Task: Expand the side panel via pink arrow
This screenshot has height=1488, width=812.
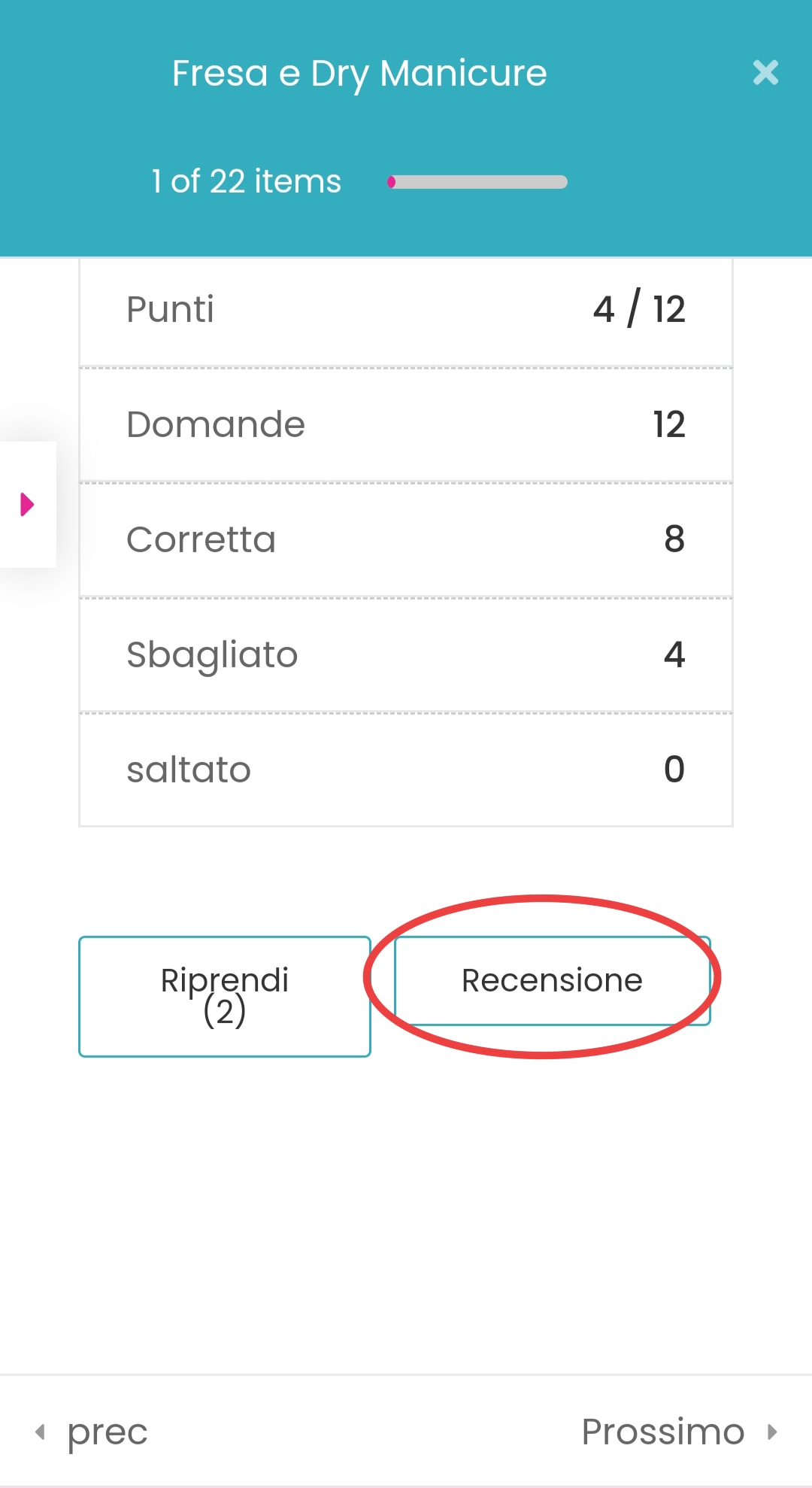Action: [x=28, y=504]
